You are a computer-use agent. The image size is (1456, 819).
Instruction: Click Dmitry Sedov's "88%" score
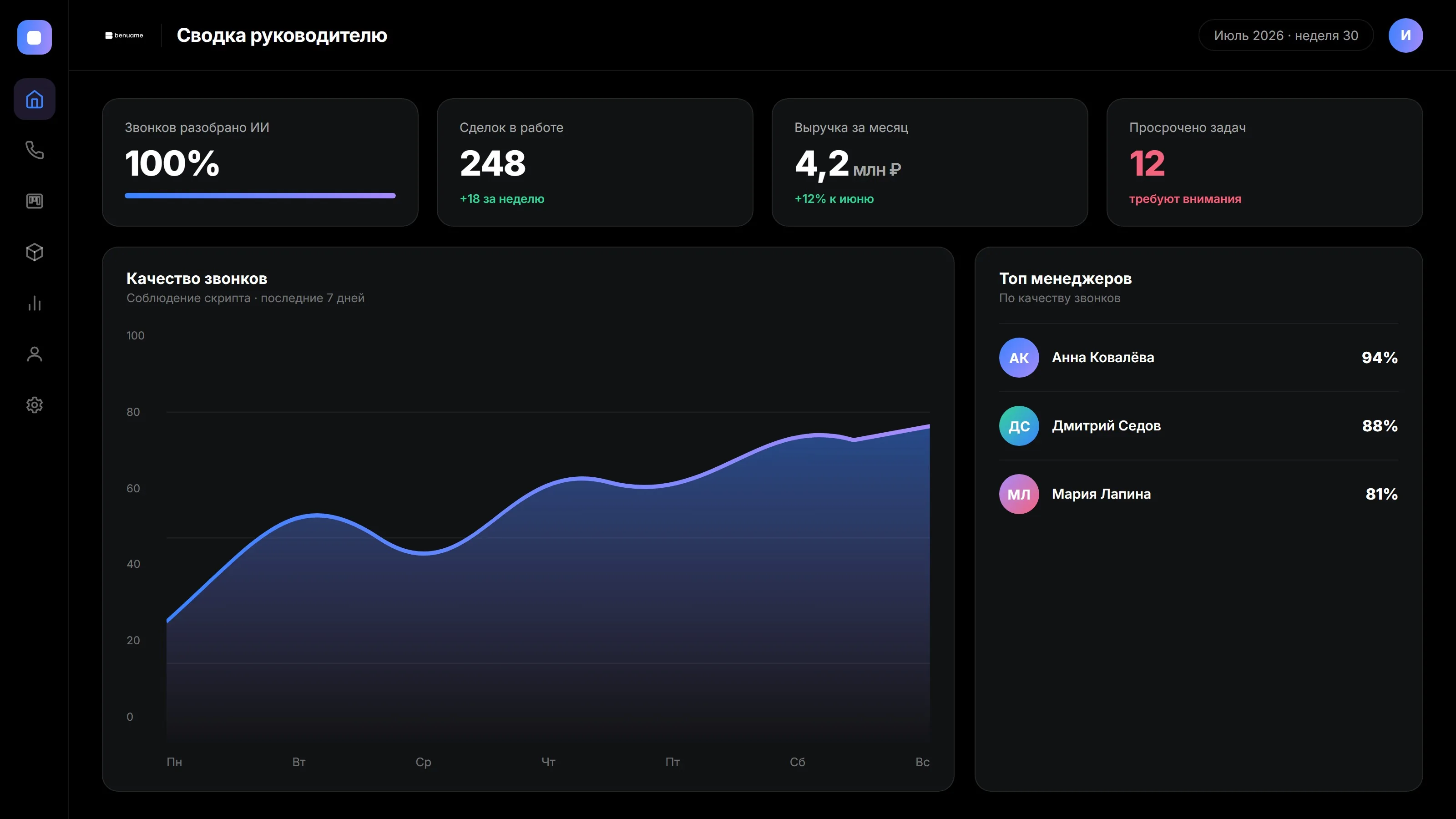tap(1380, 426)
